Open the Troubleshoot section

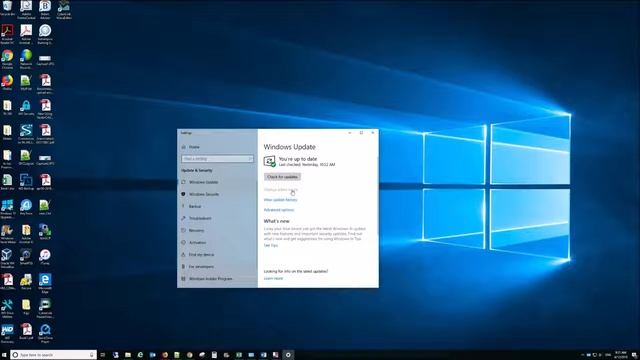click(x=200, y=218)
